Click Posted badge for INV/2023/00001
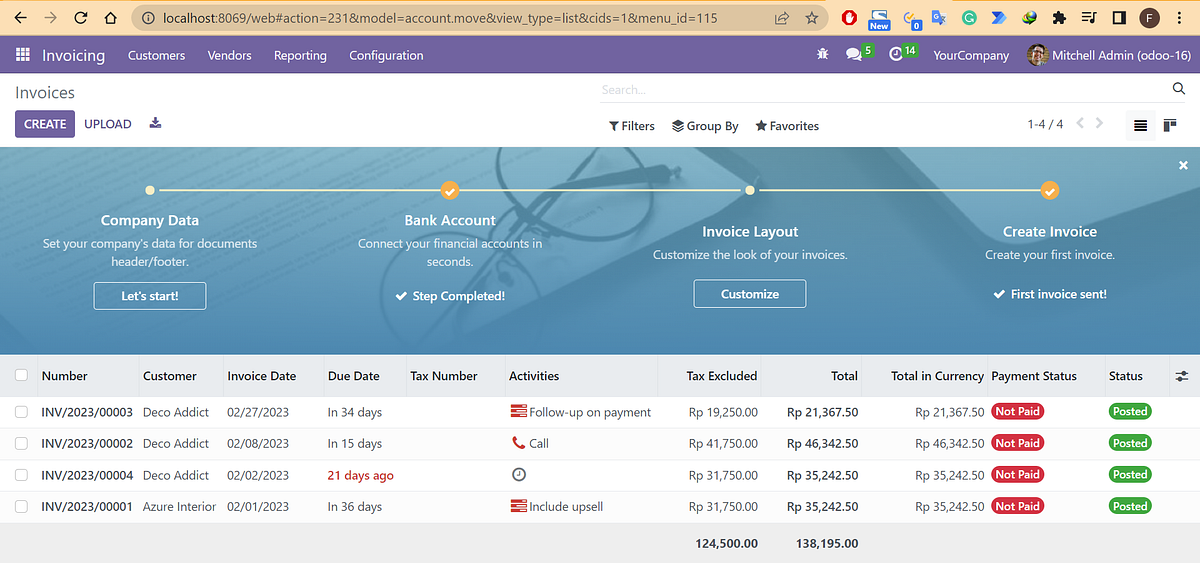The width and height of the screenshot is (1200, 563). [1130, 506]
